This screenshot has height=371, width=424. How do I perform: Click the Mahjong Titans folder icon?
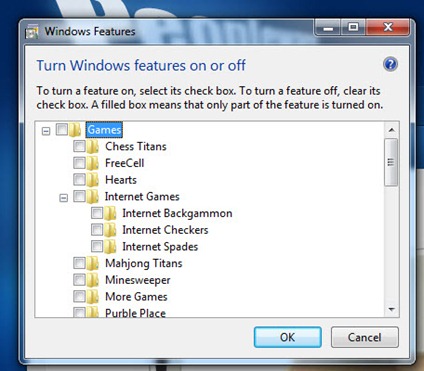[x=93, y=263]
